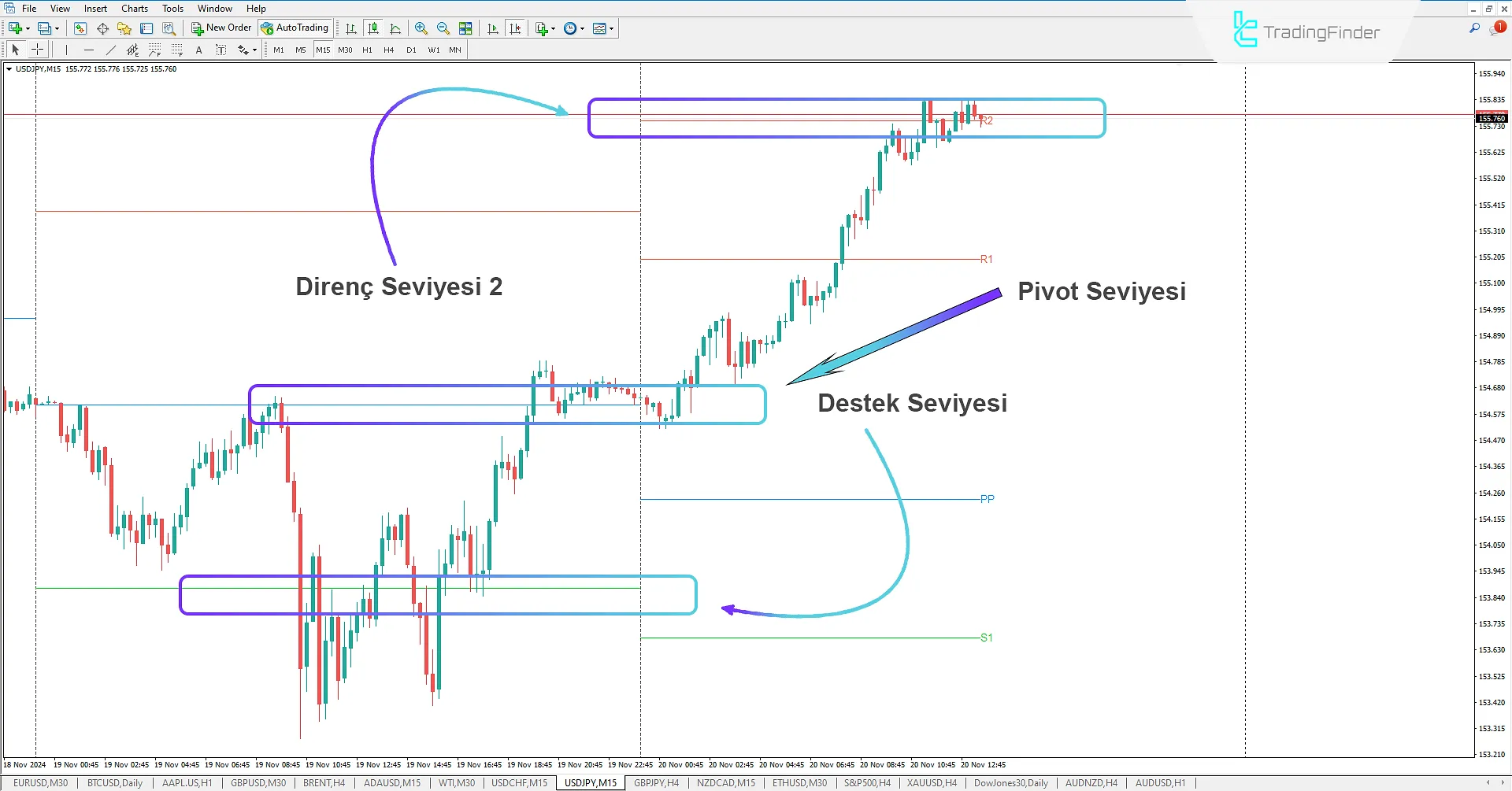Viewport: 1512px width, 791px height.
Task: Select the horizontal line drawing tool
Action: point(89,49)
